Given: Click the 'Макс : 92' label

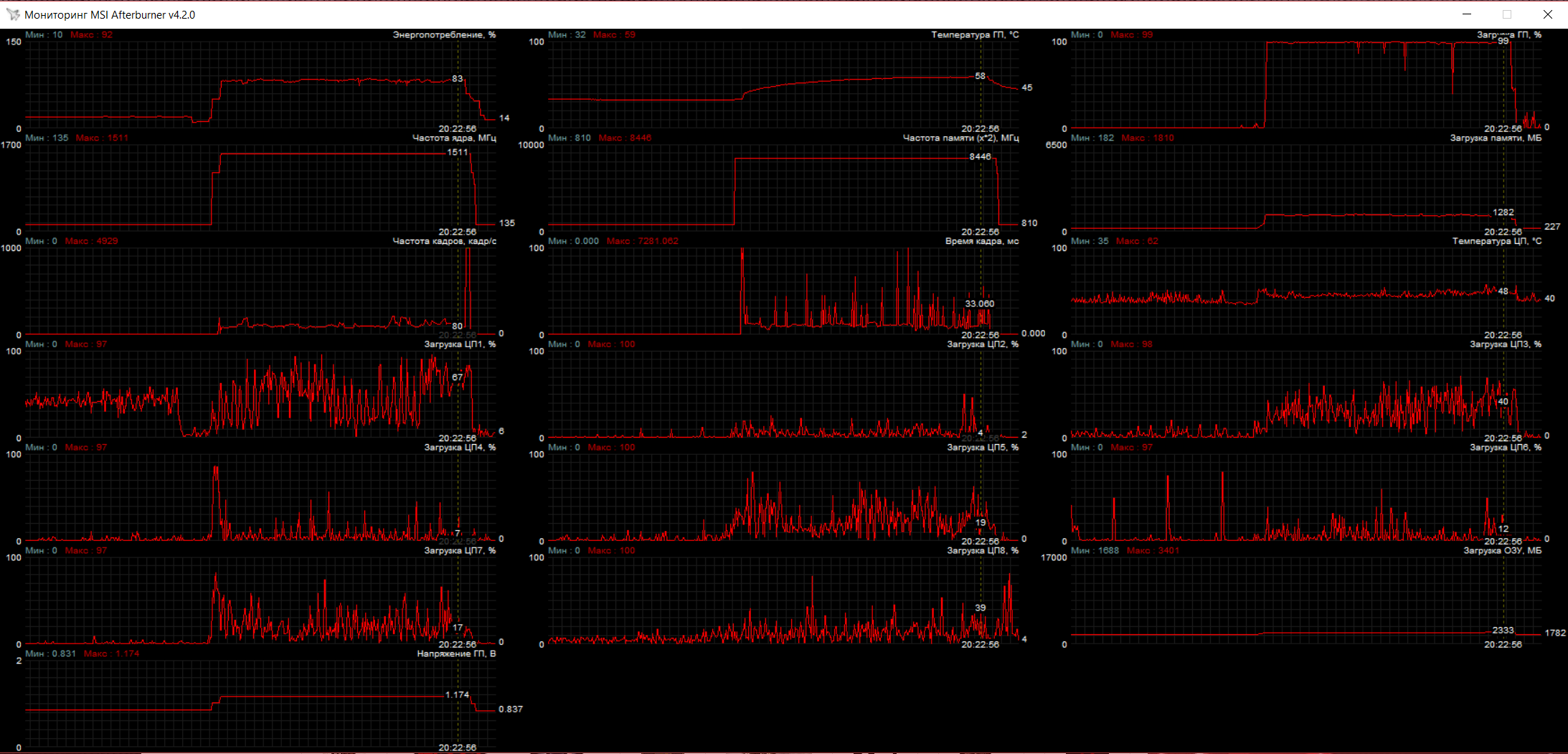Looking at the screenshot, I should 92,34.
